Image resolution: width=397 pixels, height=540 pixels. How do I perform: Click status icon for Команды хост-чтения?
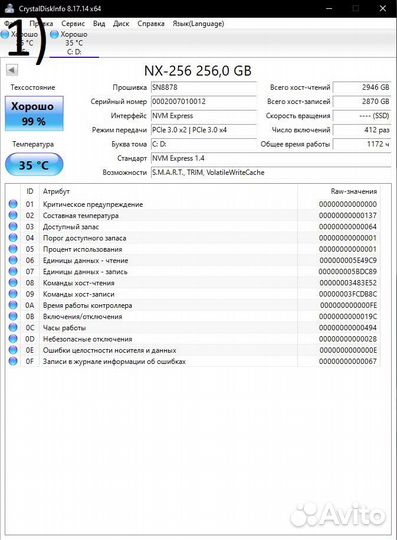click(13, 282)
